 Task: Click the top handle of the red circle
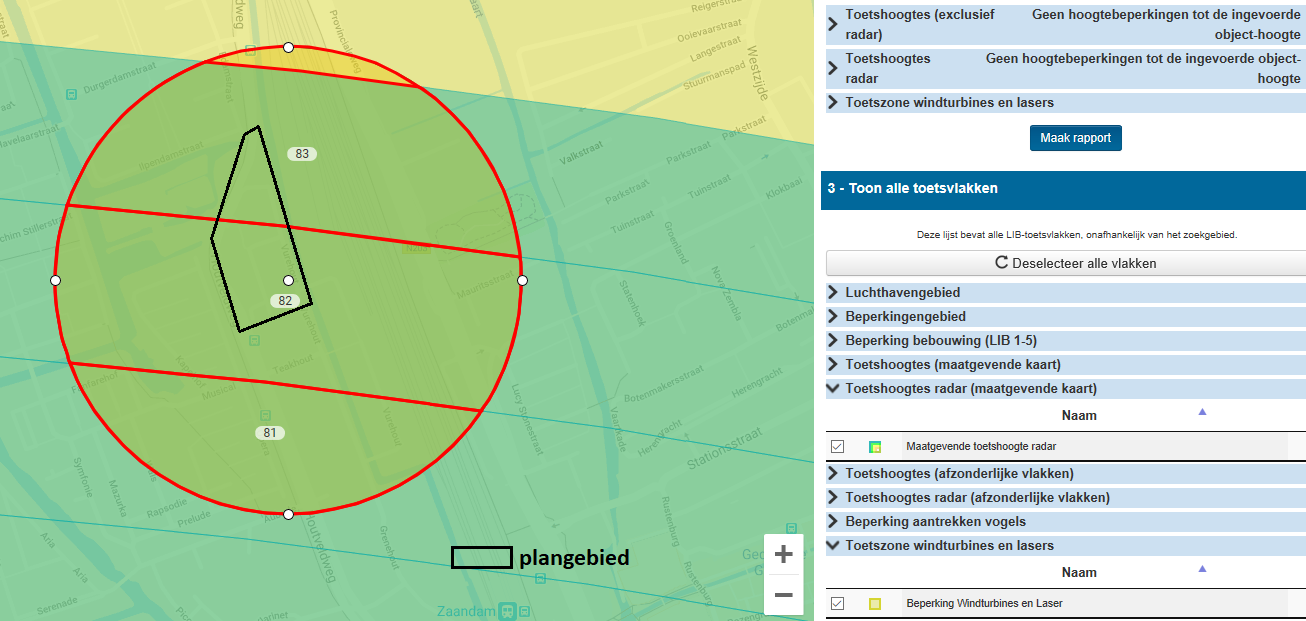288,47
